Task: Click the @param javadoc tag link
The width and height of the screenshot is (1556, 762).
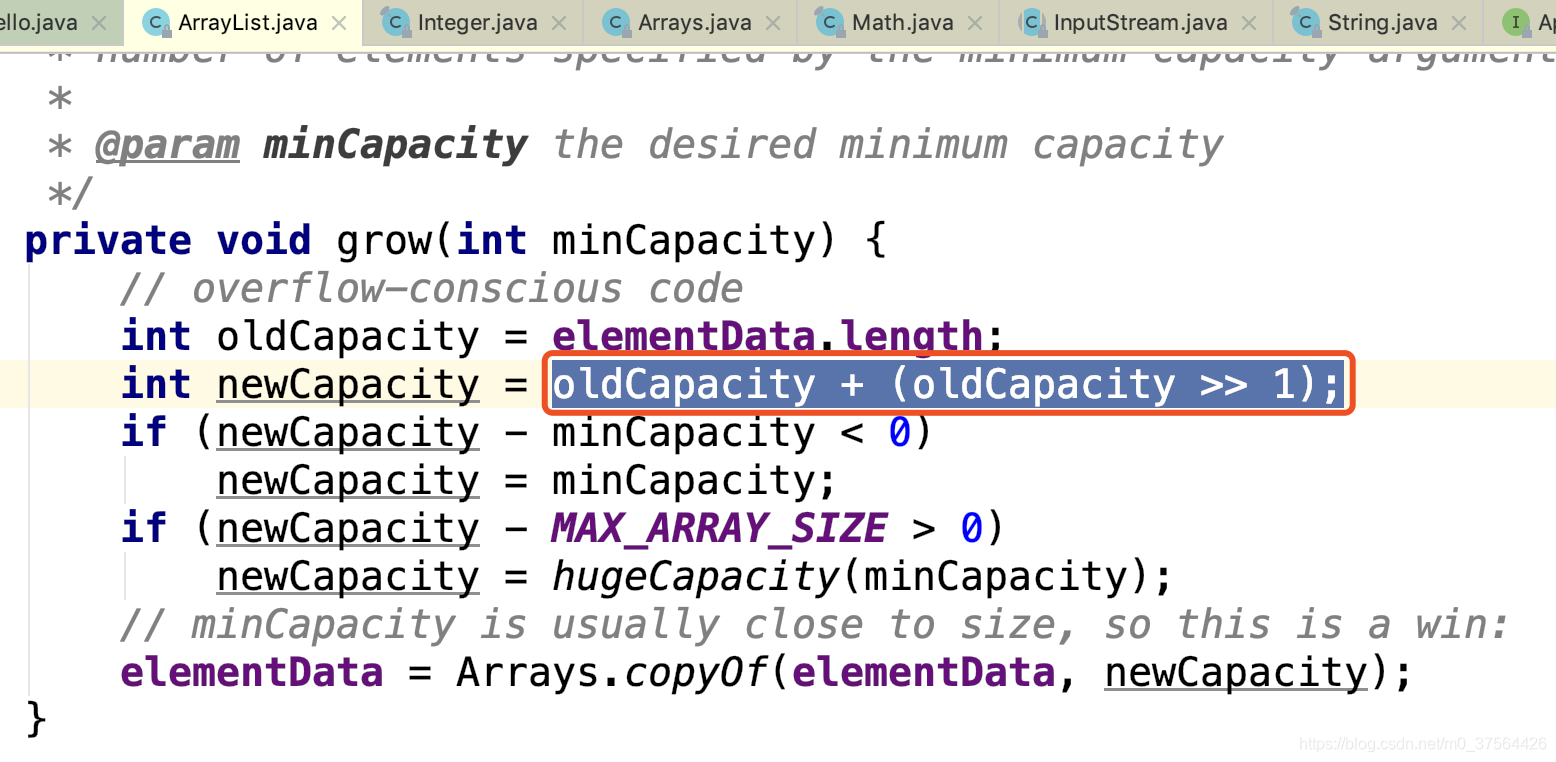Action: tap(166, 145)
